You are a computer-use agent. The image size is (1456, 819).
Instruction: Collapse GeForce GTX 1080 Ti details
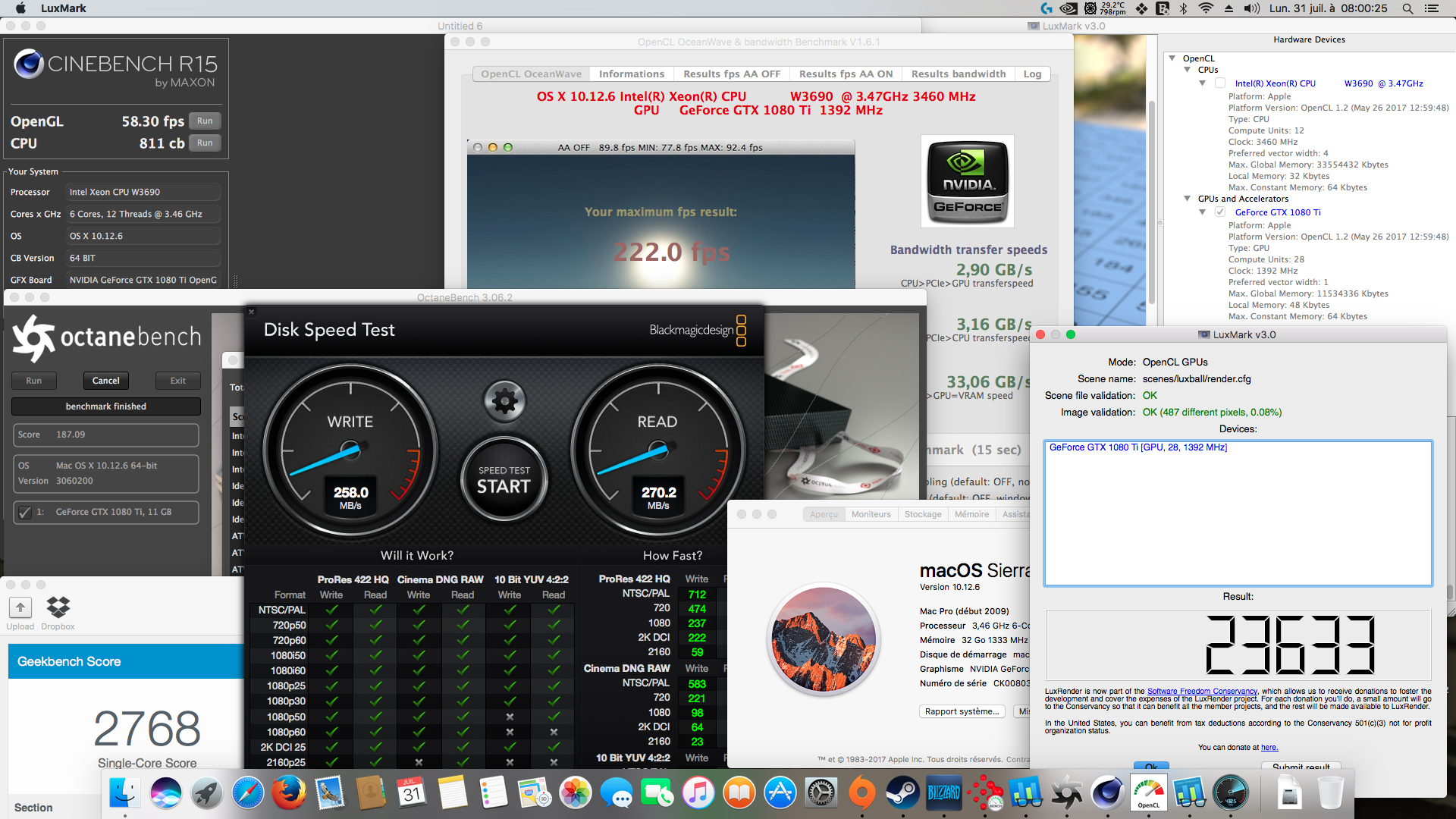(1203, 212)
